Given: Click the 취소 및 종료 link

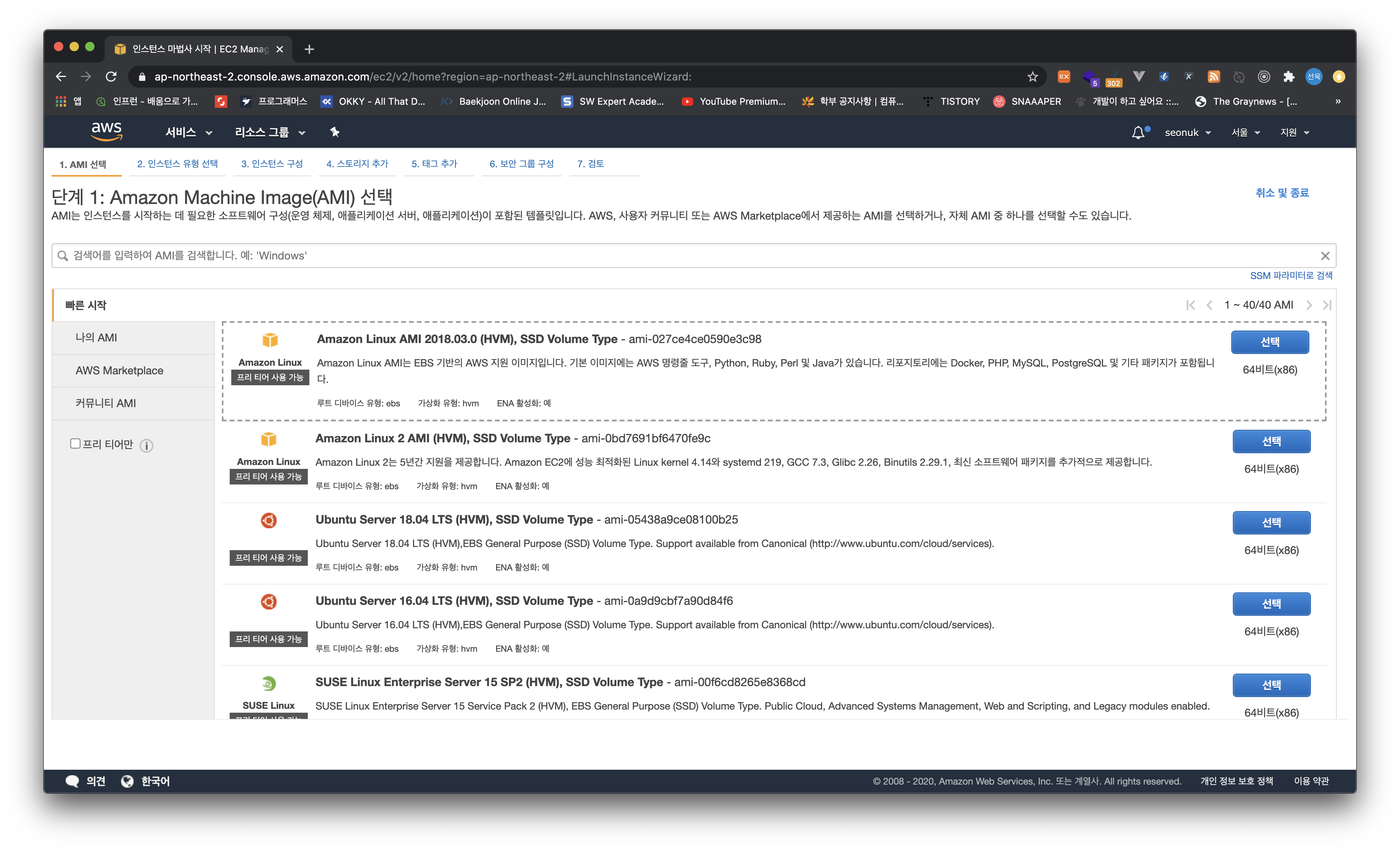Looking at the screenshot, I should point(1282,193).
